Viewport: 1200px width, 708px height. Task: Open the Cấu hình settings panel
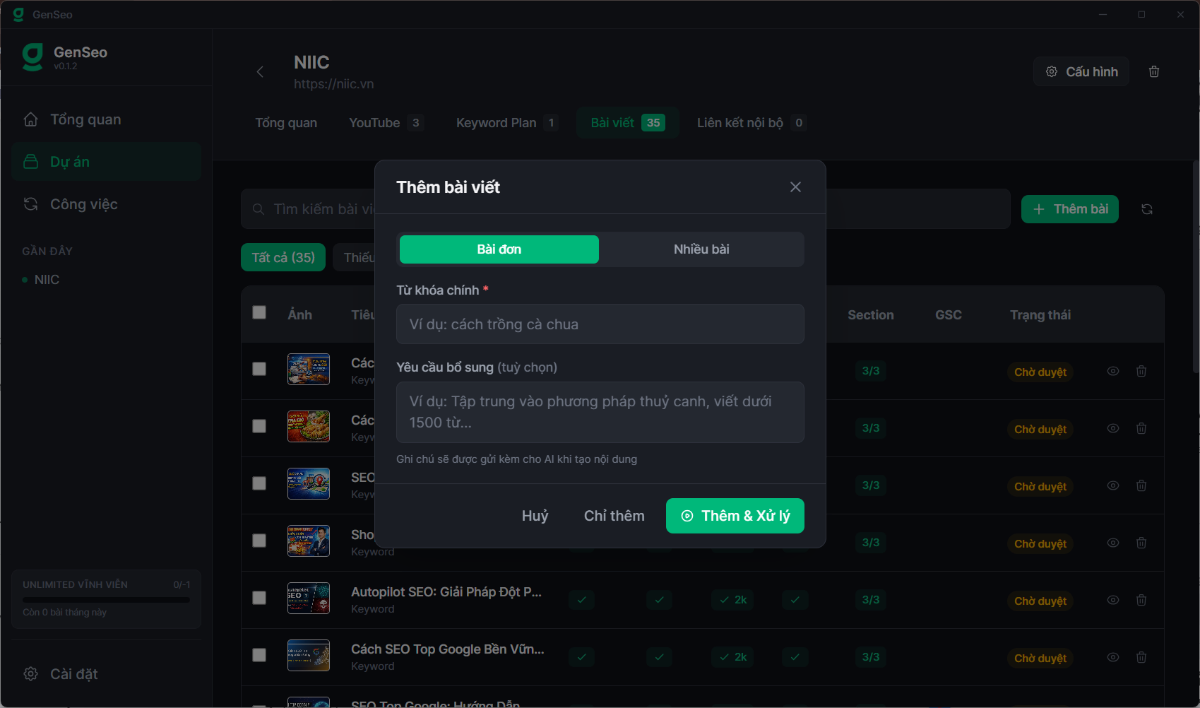(x=1081, y=71)
